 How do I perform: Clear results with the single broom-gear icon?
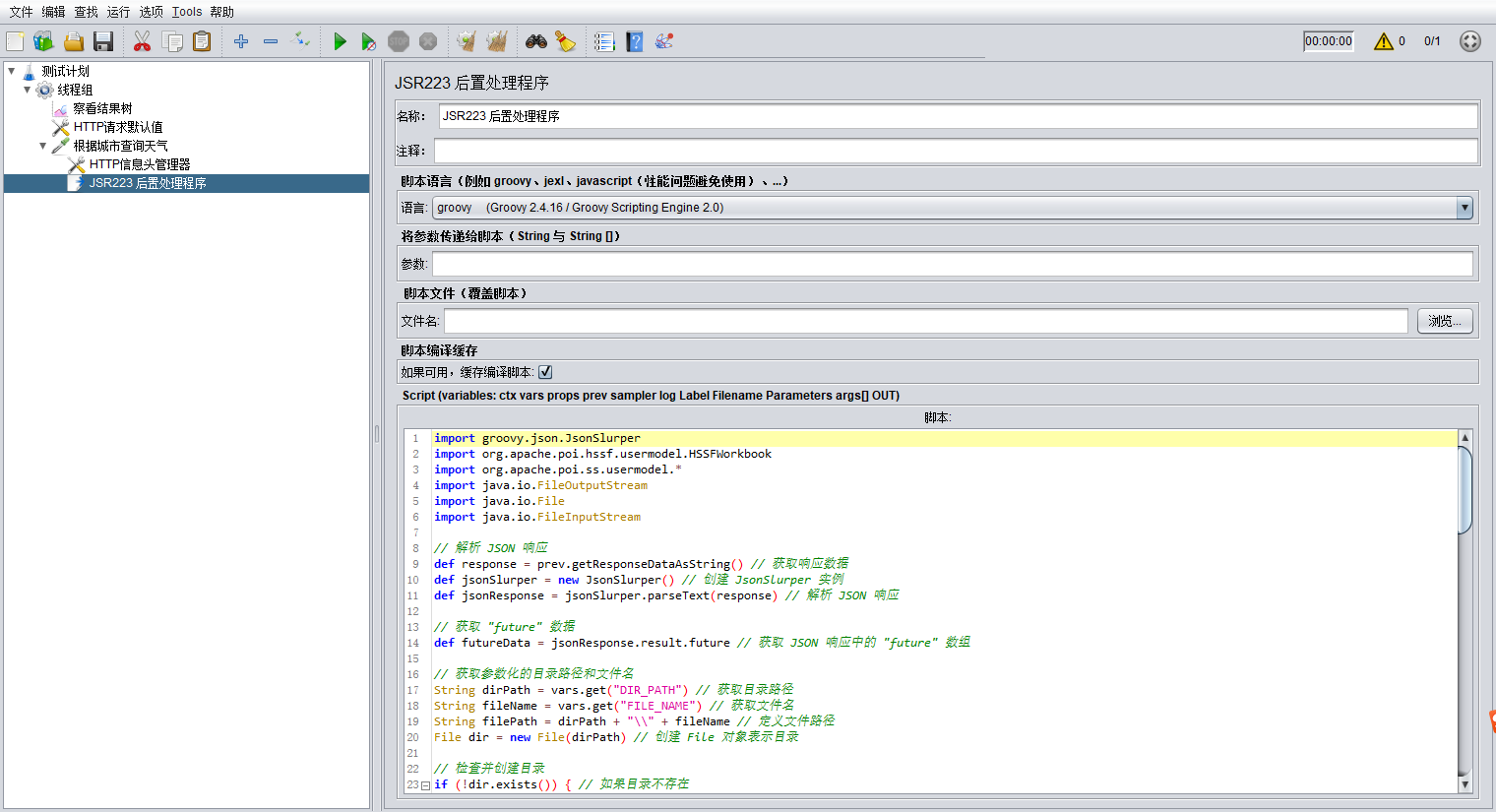pos(467,41)
